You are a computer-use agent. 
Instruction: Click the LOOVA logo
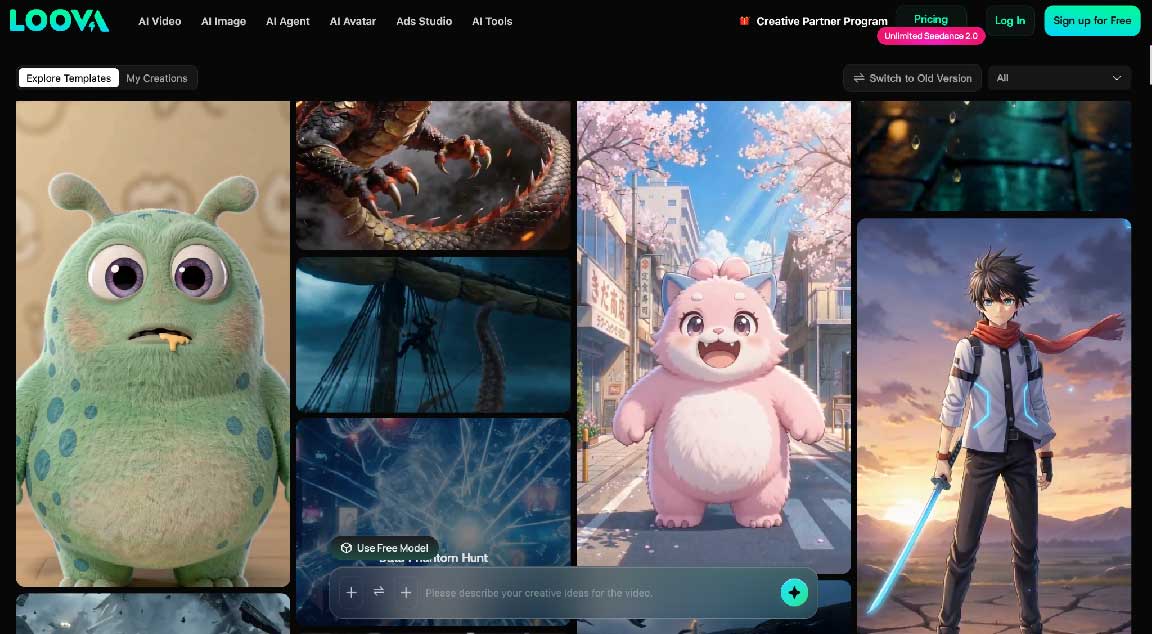point(60,21)
